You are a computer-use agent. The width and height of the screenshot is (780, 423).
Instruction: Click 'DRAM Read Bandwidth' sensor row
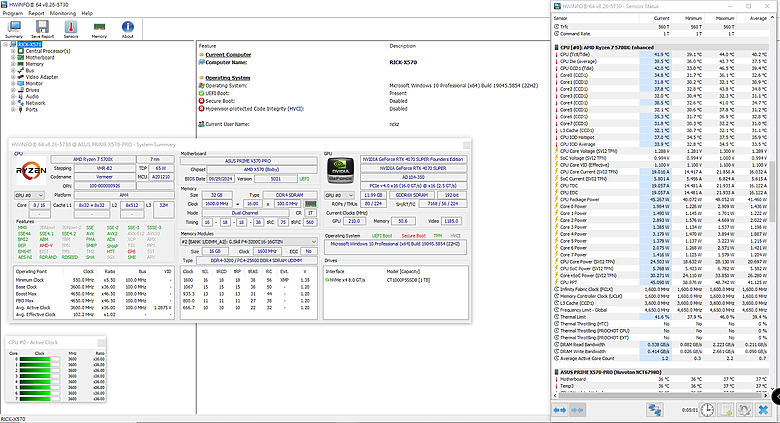tap(661, 344)
